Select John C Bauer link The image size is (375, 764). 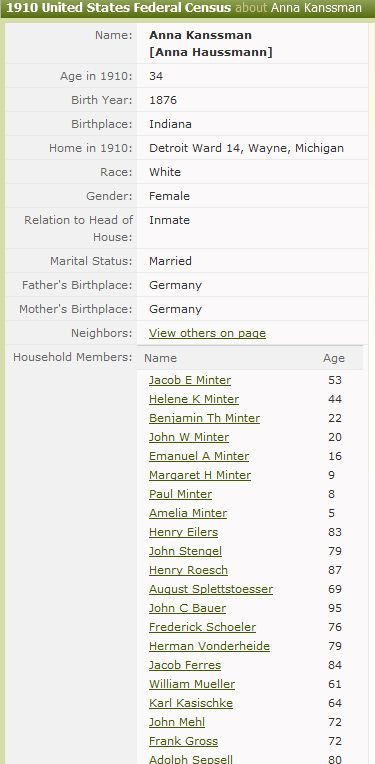tap(188, 608)
